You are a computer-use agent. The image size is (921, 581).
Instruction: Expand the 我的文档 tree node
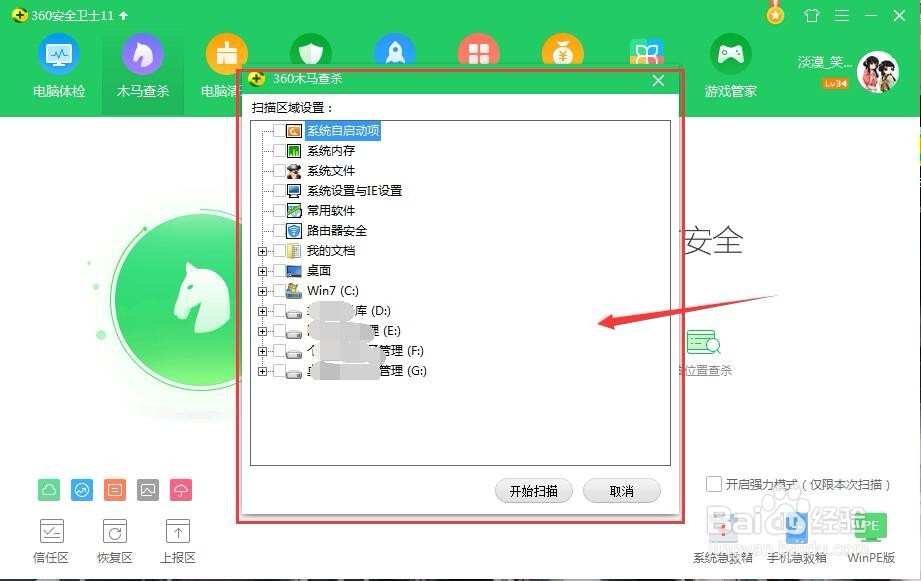[263, 251]
